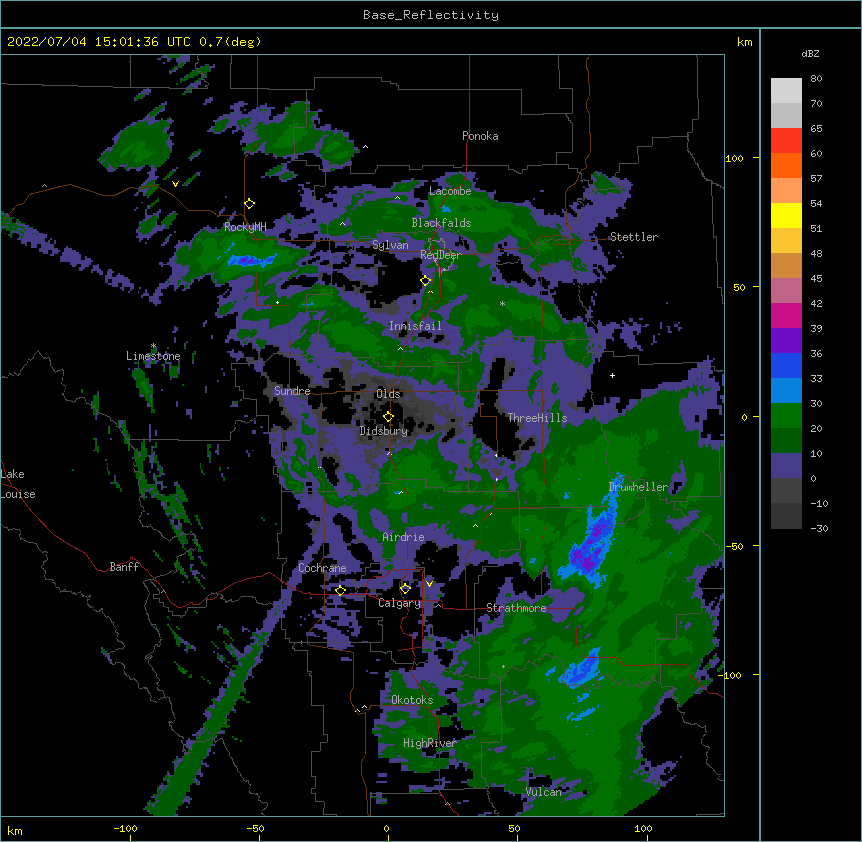Click the yellow diamond marker beside RockyMH
The height and width of the screenshot is (842, 862).
(x=250, y=204)
